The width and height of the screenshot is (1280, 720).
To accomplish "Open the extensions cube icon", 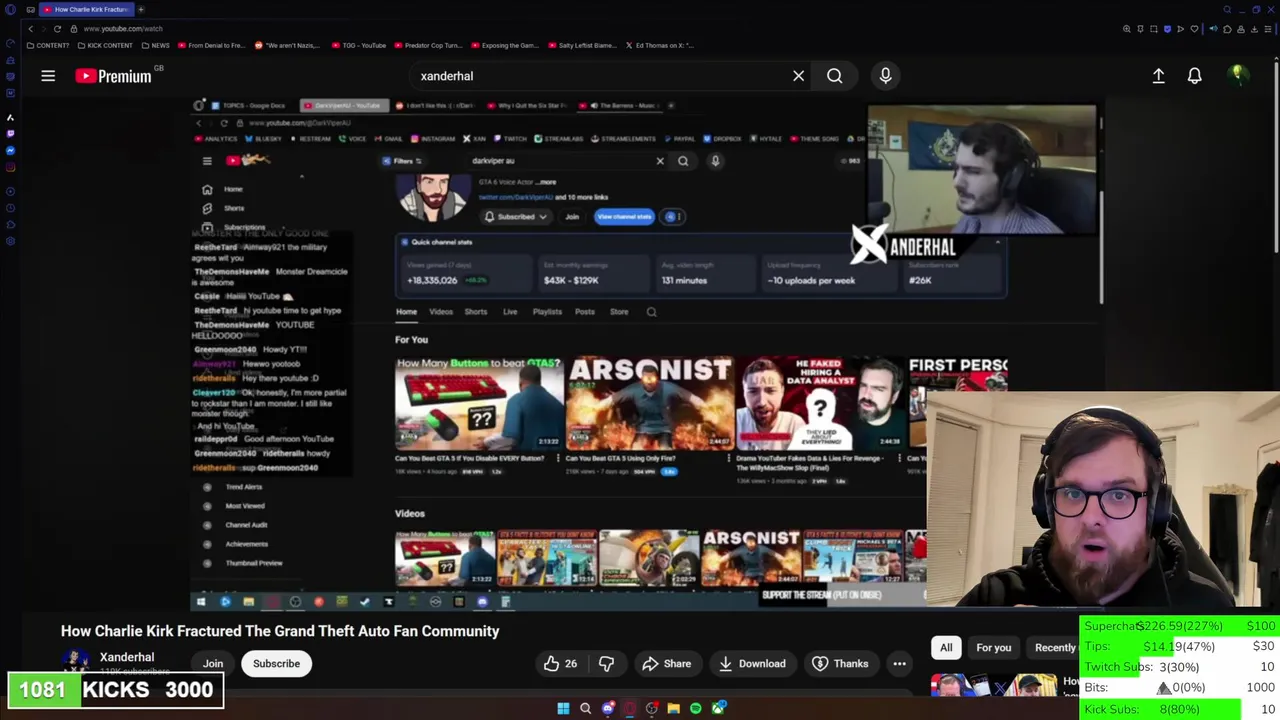I will pos(1227,29).
